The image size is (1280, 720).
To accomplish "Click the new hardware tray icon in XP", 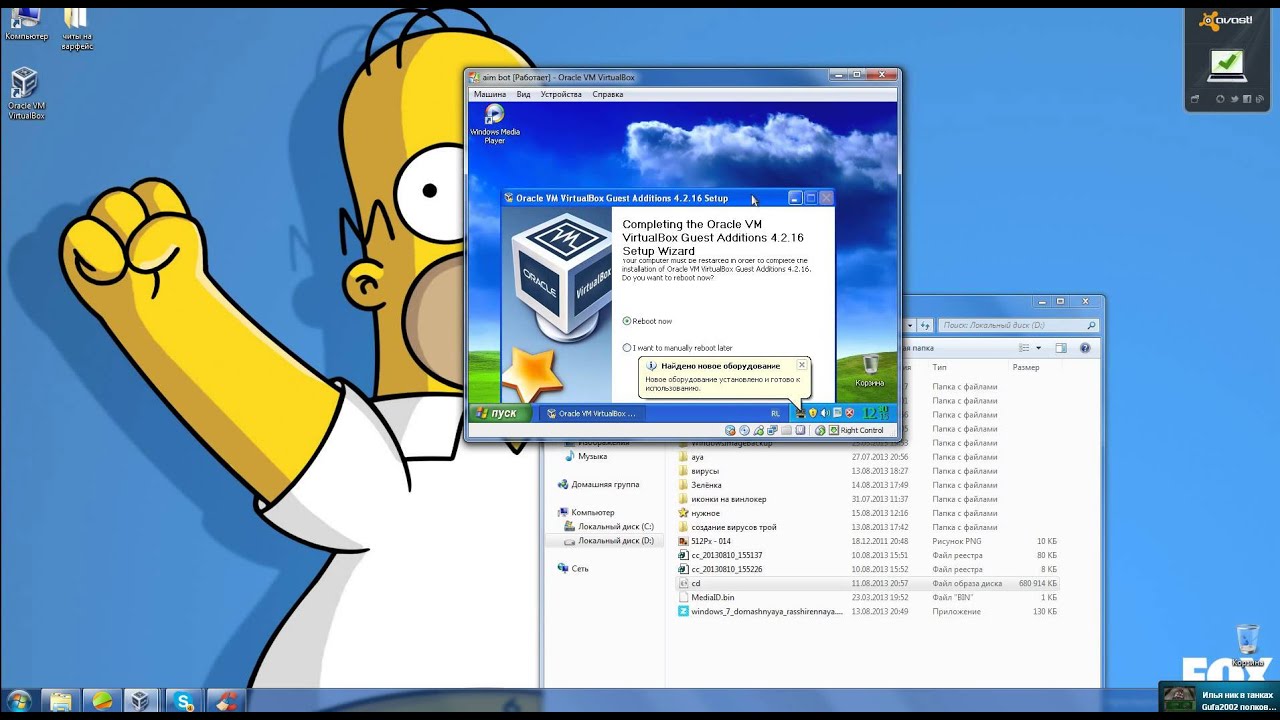I will [800, 413].
